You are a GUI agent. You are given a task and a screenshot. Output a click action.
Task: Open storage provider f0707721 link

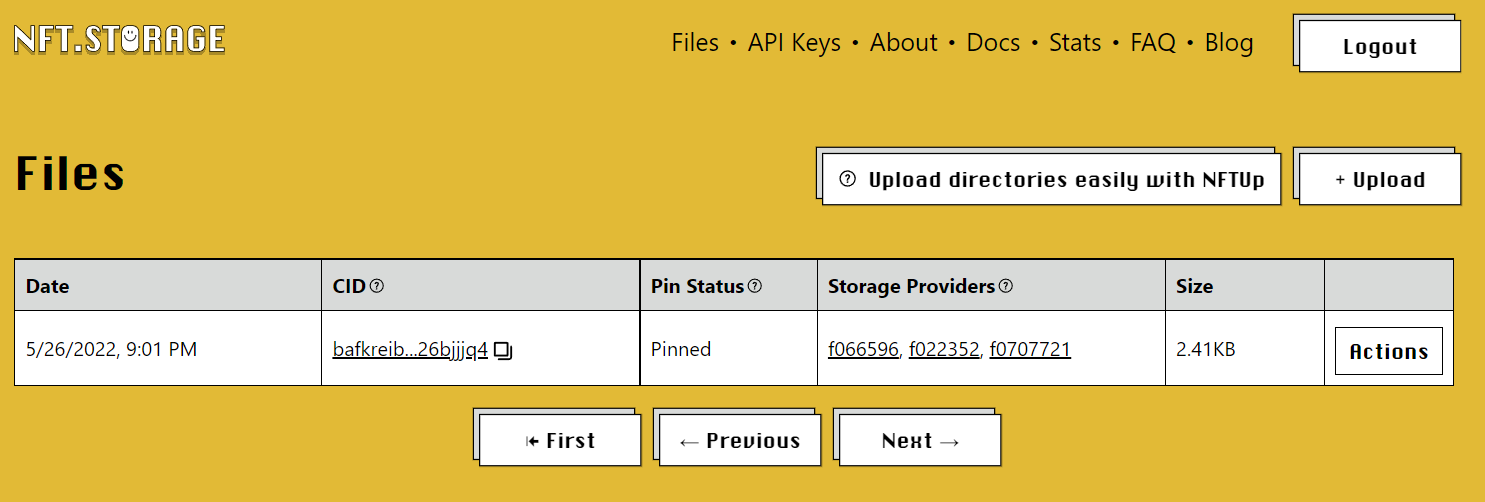pyautogui.click(x=1030, y=350)
